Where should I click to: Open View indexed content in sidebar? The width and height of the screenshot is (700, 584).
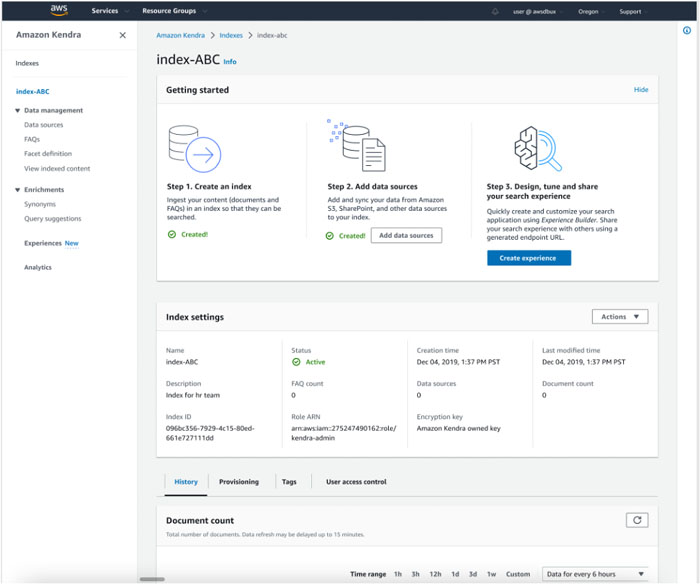point(57,168)
